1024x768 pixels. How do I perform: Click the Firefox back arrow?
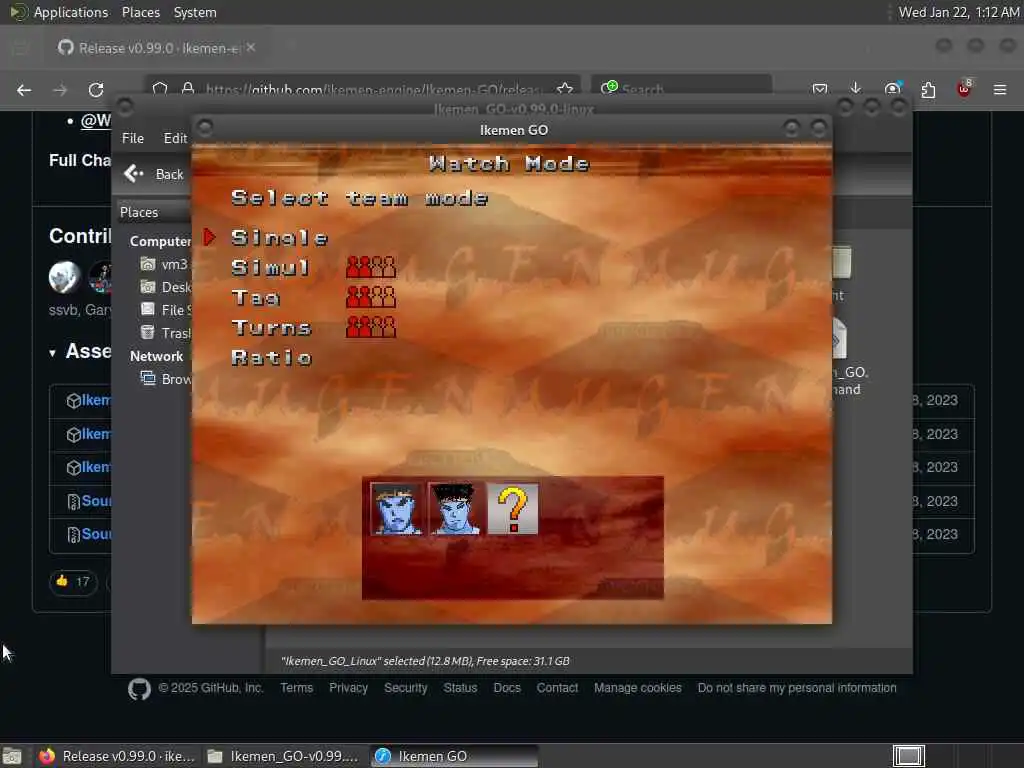point(24,90)
